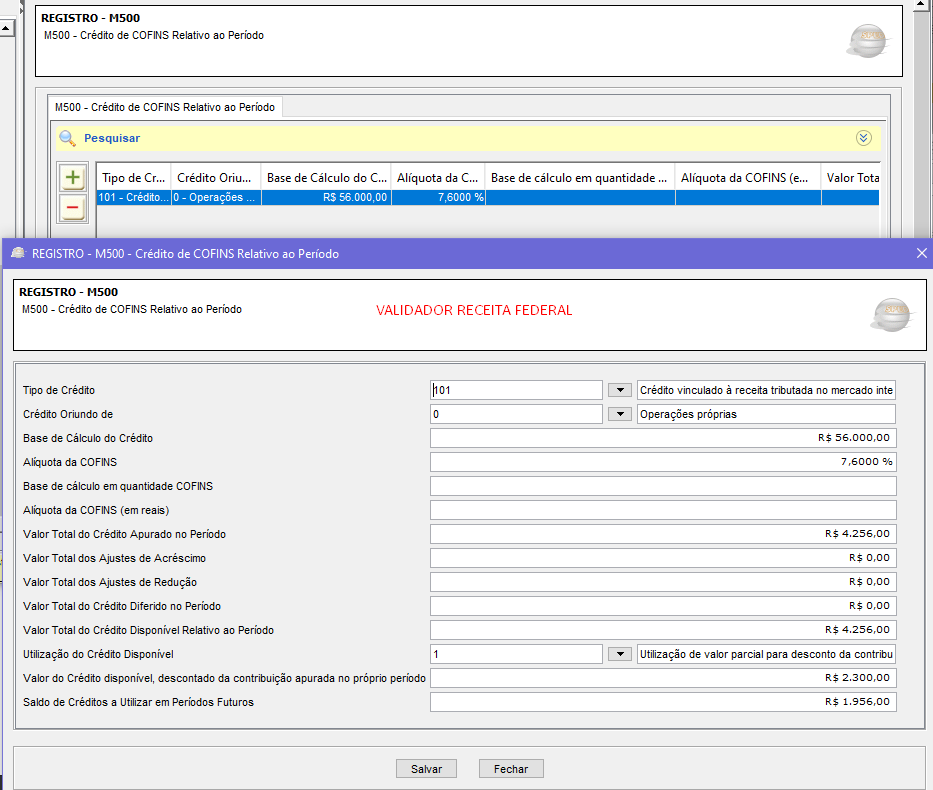
Task: Click the dialog title bar app icon
Action: (18, 253)
